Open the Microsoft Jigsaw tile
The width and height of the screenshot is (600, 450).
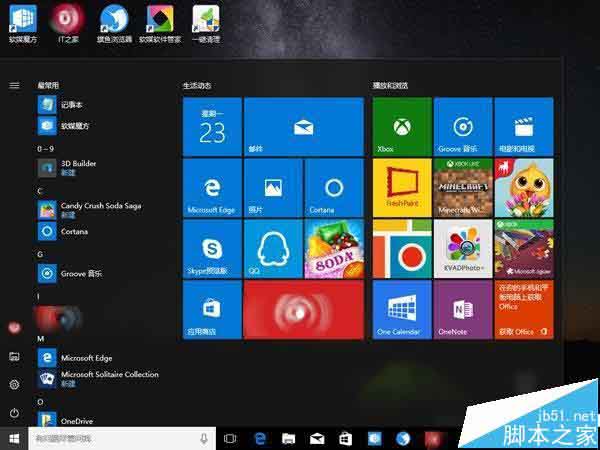coord(524,249)
